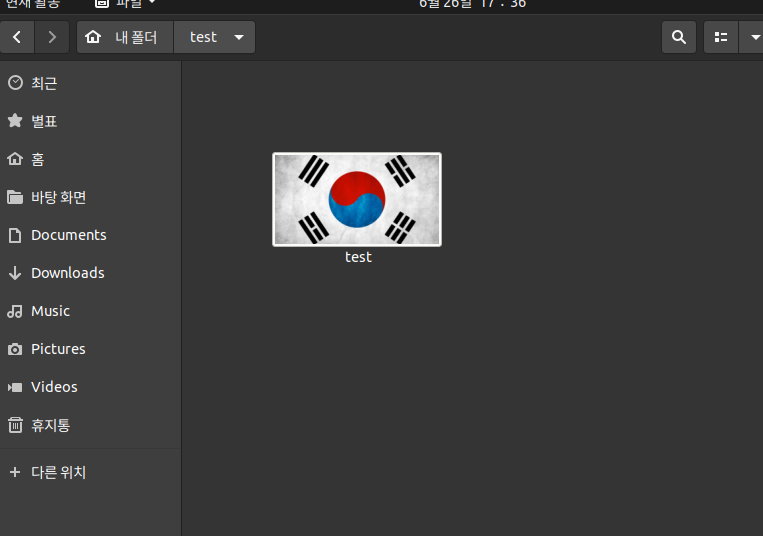Image resolution: width=763 pixels, height=536 pixels.
Task: Open the view options dropdown arrow
Action: [x=751, y=37]
